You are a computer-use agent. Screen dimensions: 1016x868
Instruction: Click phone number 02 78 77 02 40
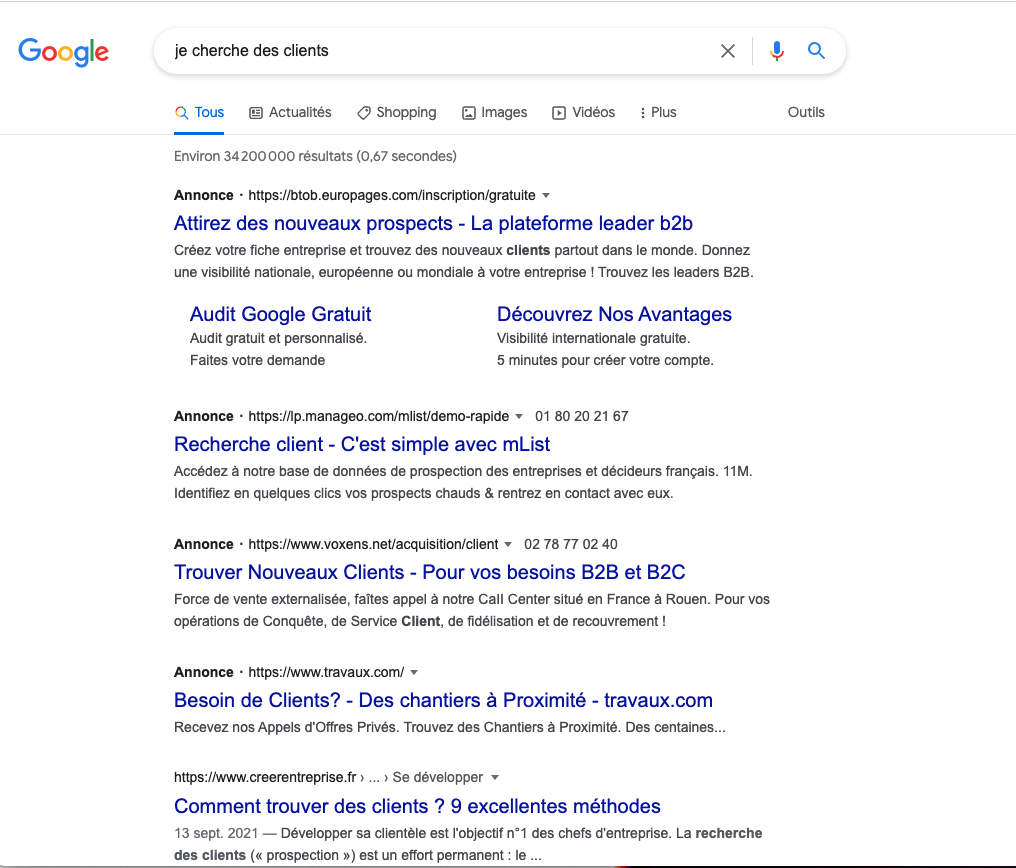(571, 544)
